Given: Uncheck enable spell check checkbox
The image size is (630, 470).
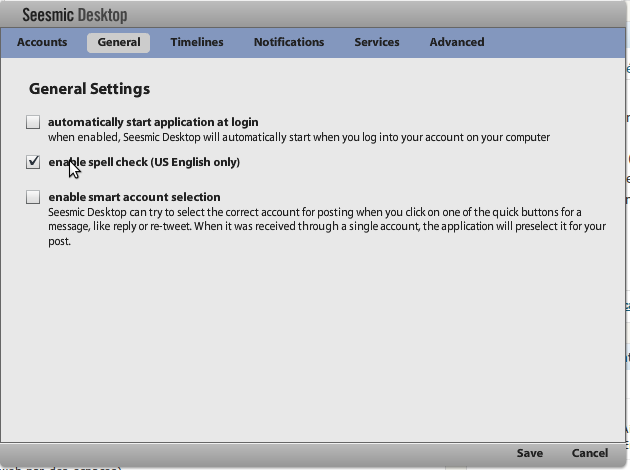Looking at the screenshot, I should [33, 162].
